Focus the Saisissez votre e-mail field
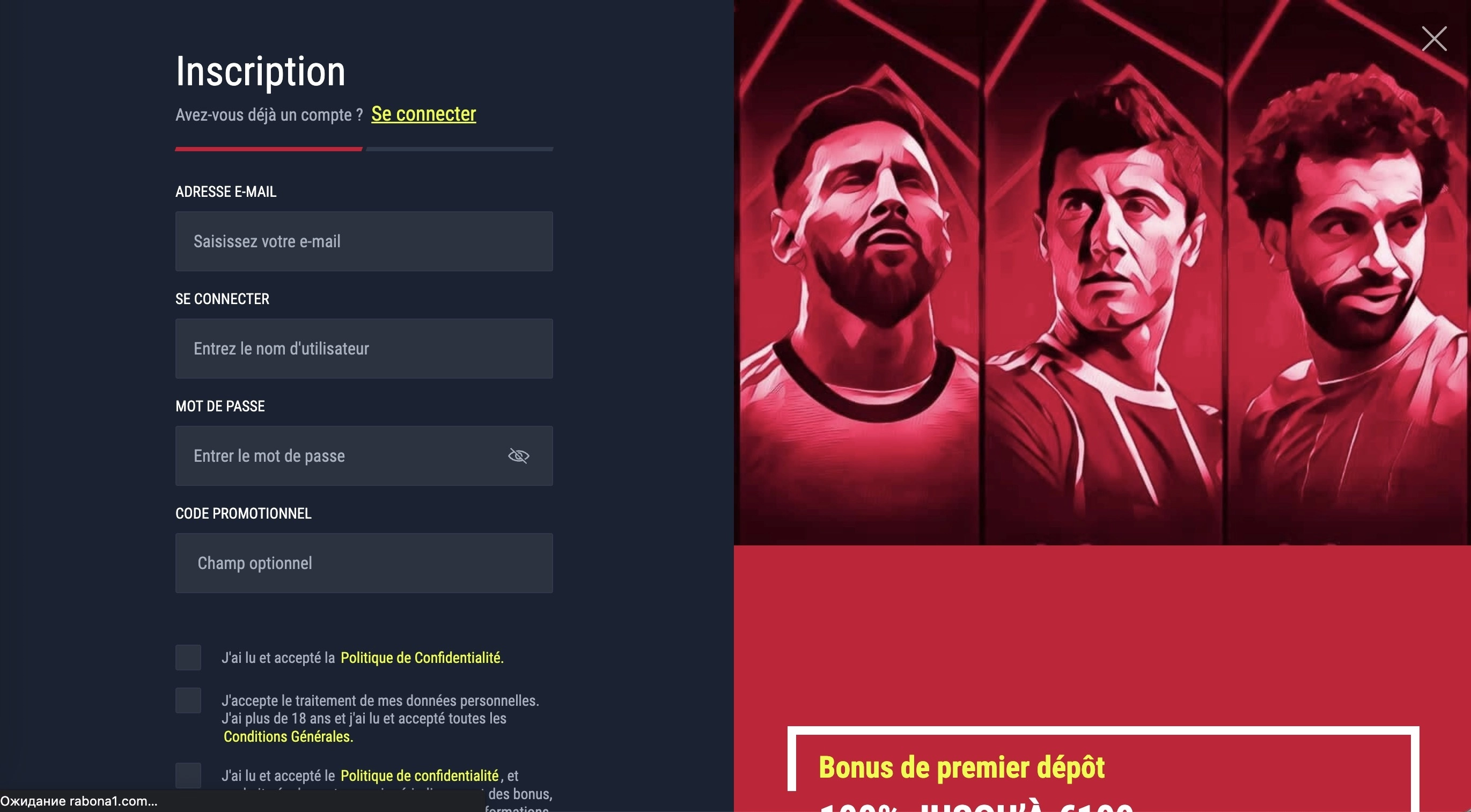Viewport: 1471px width, 812px height. (x=364, y=241)
